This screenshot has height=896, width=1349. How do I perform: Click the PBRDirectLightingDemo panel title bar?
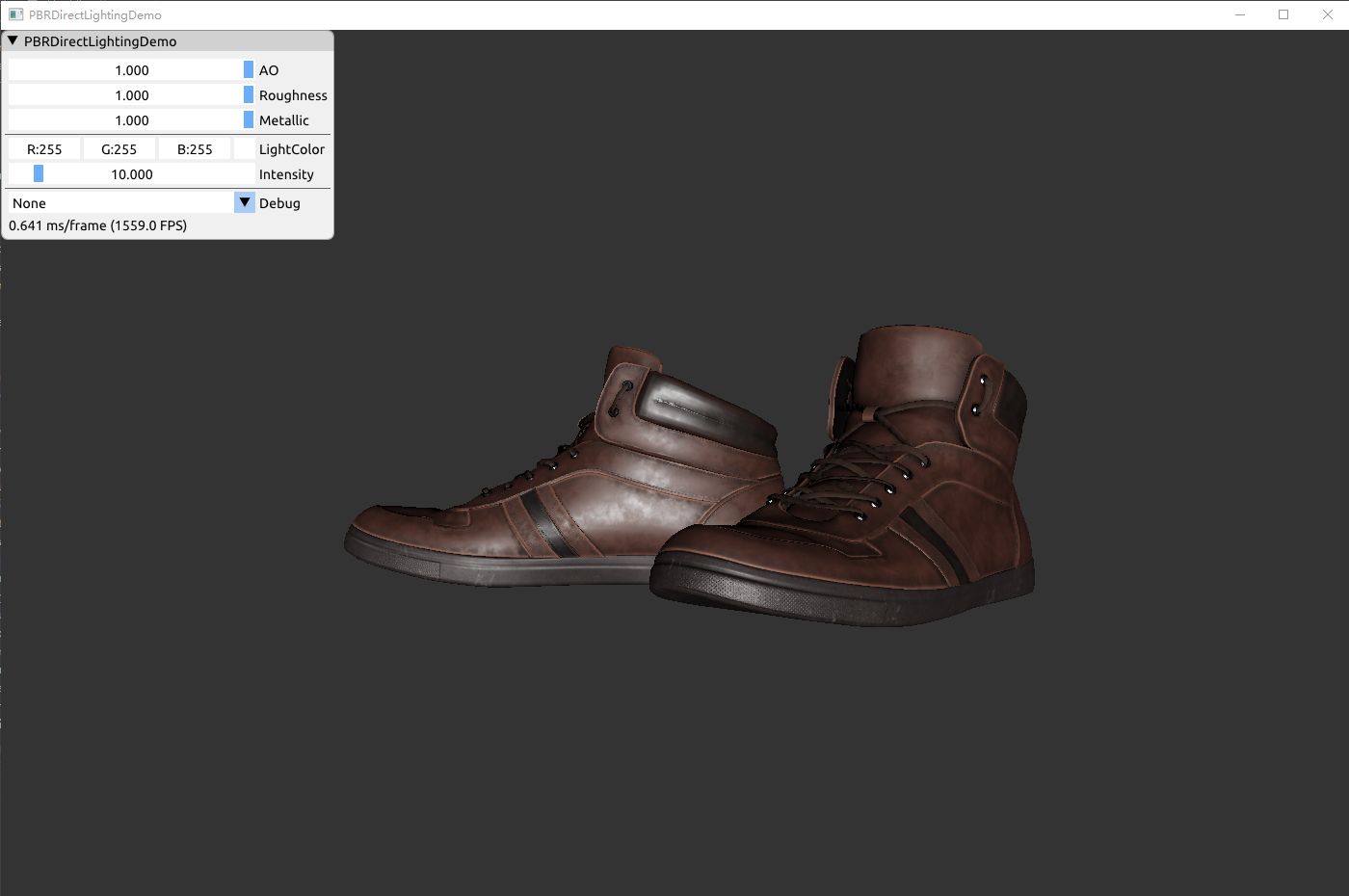point(168,41)
